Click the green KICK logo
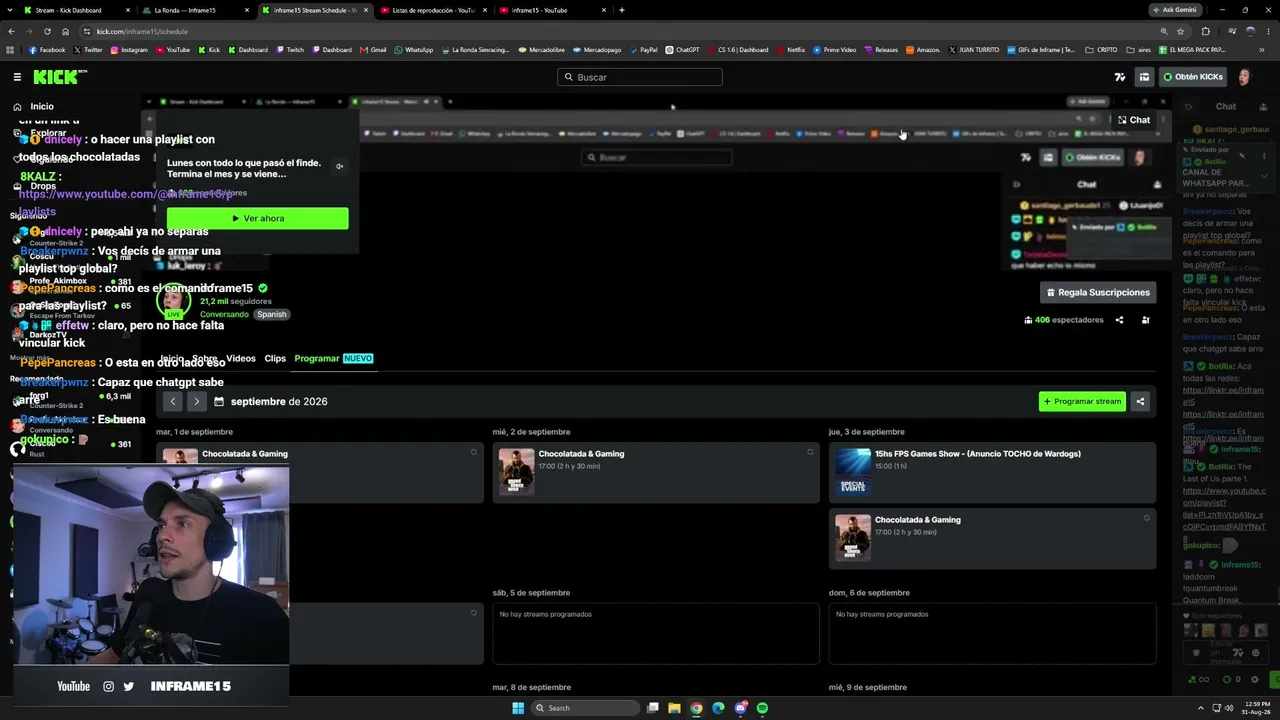 click(x=56, y=77)
